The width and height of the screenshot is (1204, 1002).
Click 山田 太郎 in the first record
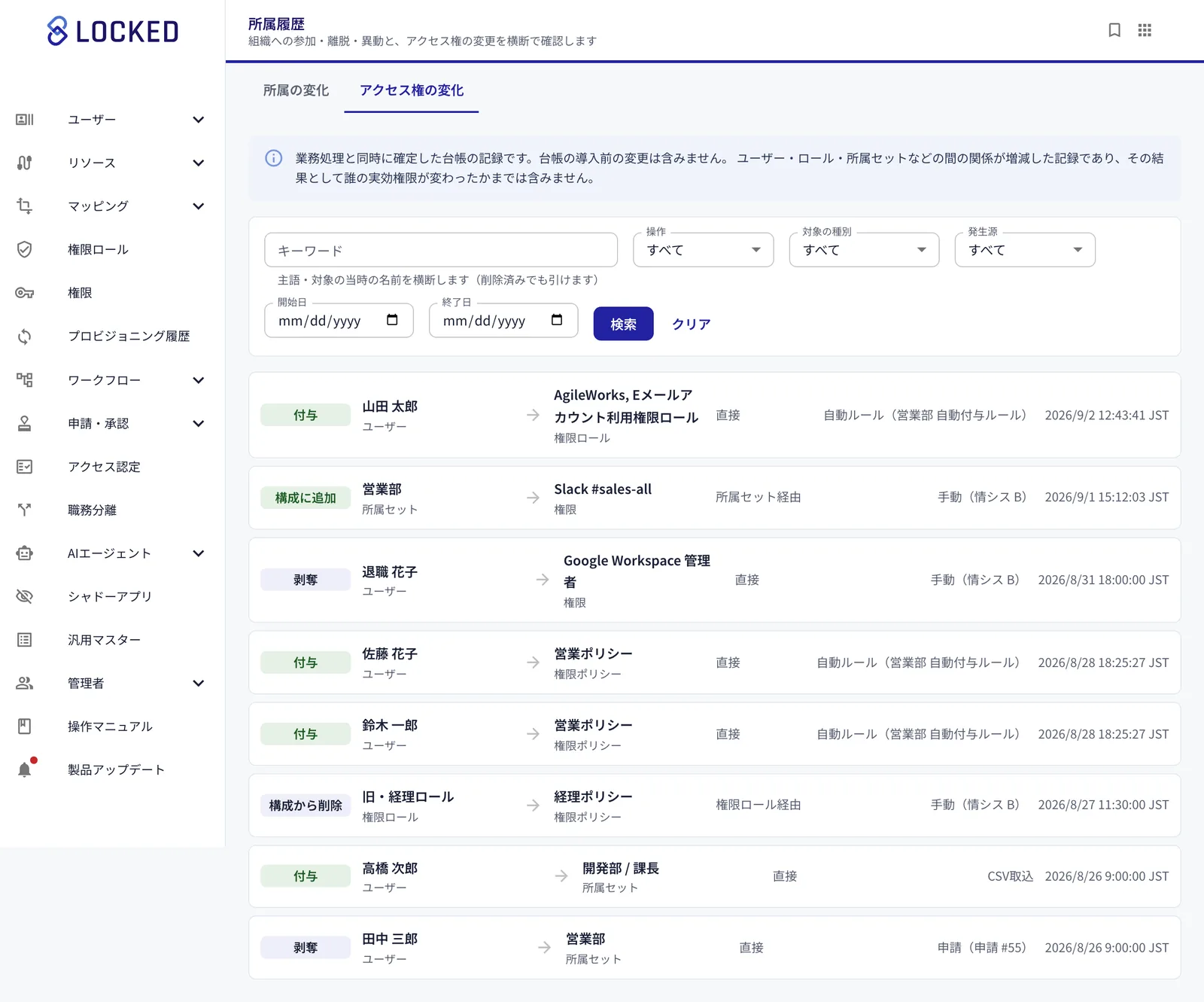pos(390,407)
